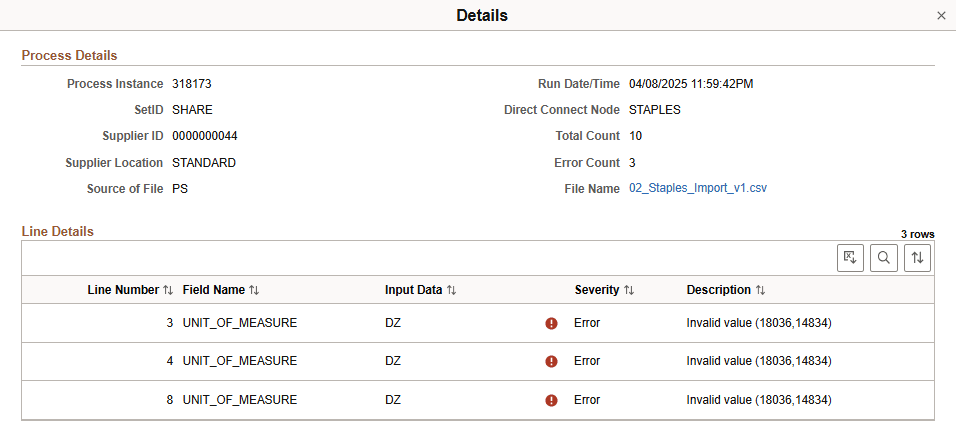Click Invalid value description on line 3
This screenshot has height=437, width=956.
click(759, 323)
